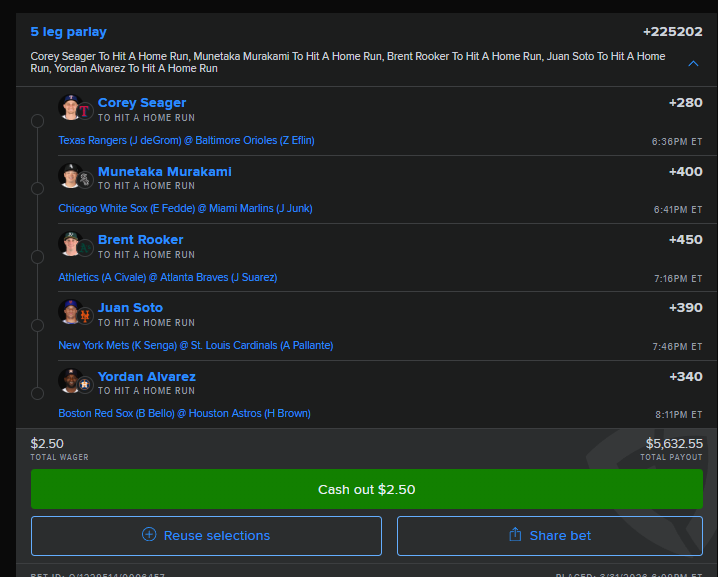Open Athletics @ Atlanta Braves game
This screenshot has height=577, width=718.
(x=168, y=277)
